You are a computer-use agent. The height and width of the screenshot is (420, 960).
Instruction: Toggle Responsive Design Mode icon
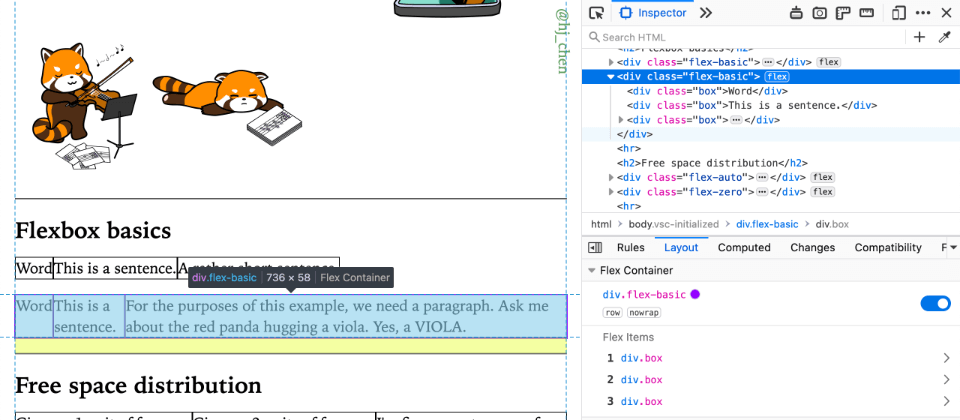coord(899,13)
